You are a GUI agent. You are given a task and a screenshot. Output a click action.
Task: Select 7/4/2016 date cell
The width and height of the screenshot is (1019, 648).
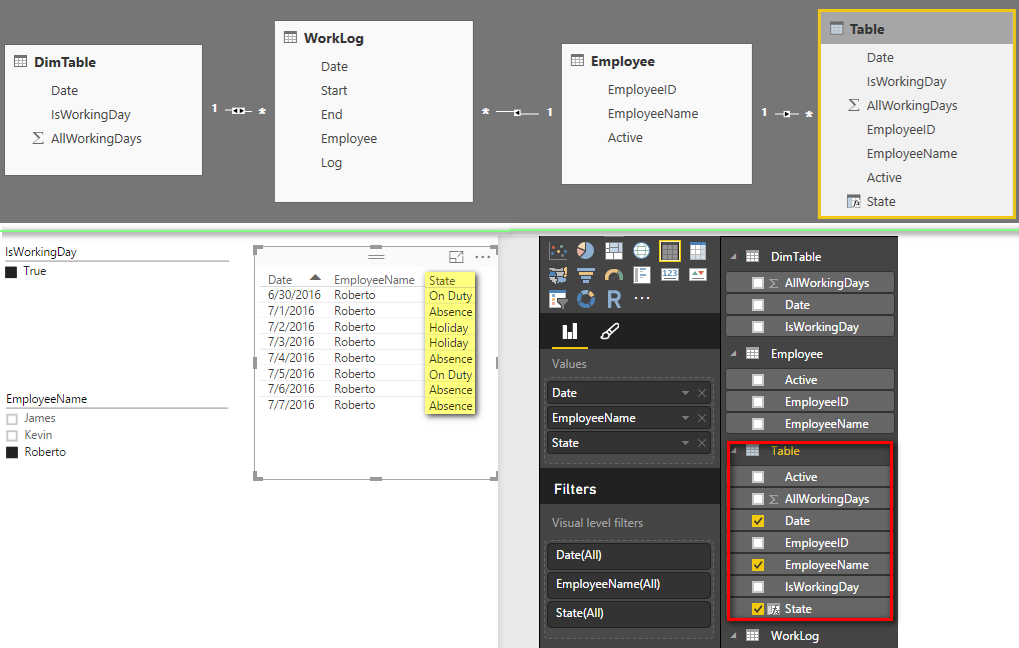click(291, 358)
